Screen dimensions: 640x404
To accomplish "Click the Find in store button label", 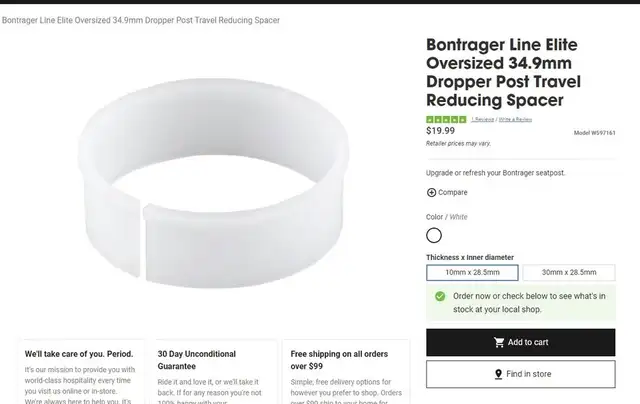I will (x=529, y=374).
